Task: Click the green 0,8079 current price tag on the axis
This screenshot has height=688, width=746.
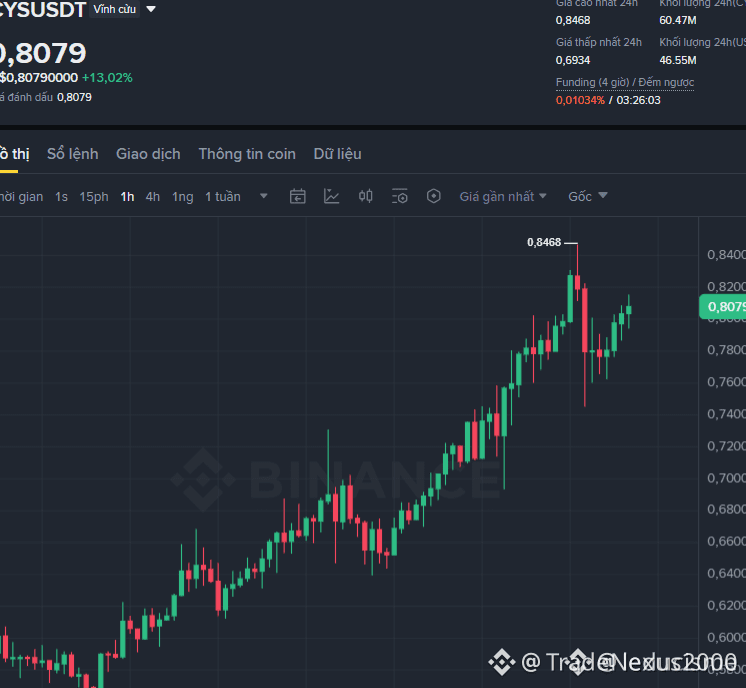Action: click(x=723, y=306)
